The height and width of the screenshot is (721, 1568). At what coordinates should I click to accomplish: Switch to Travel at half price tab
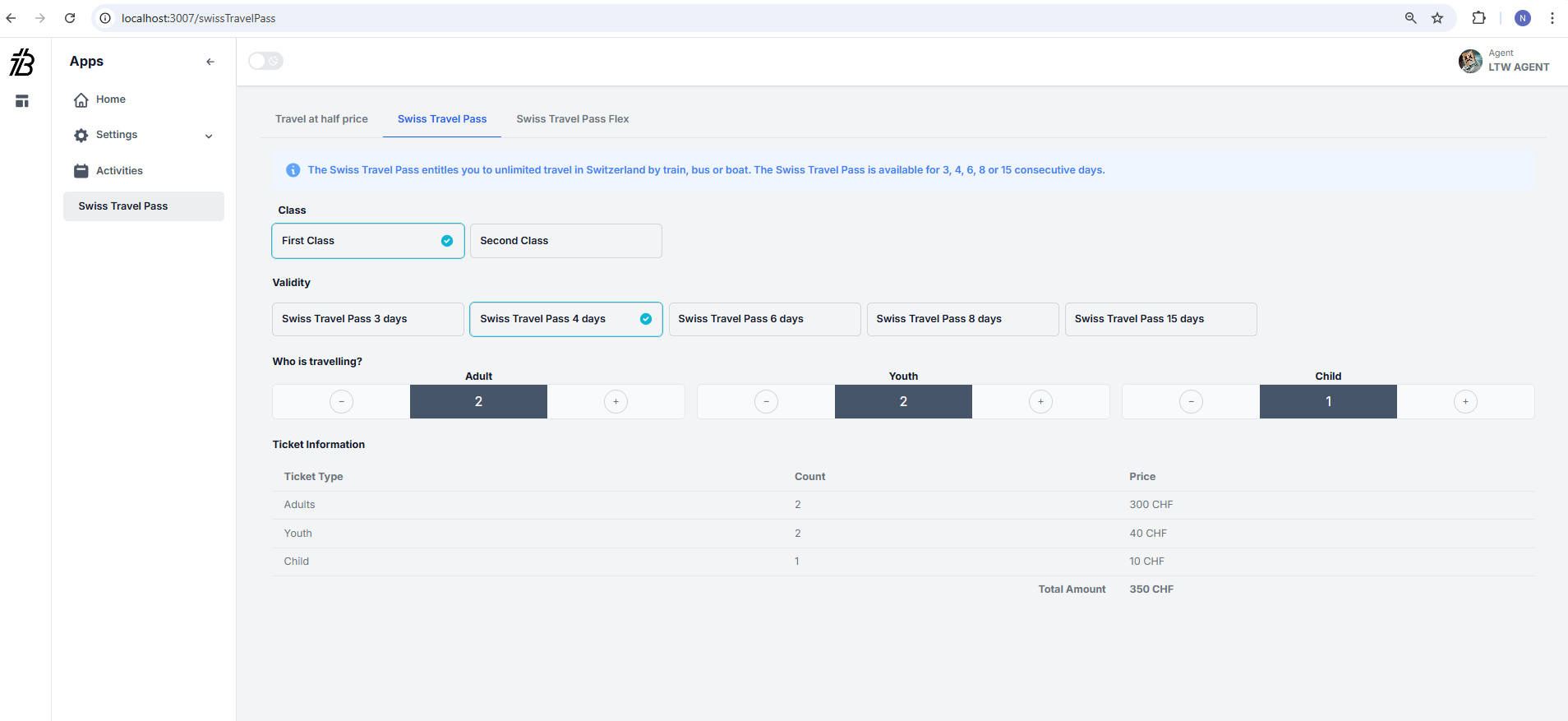pos(321,119)
